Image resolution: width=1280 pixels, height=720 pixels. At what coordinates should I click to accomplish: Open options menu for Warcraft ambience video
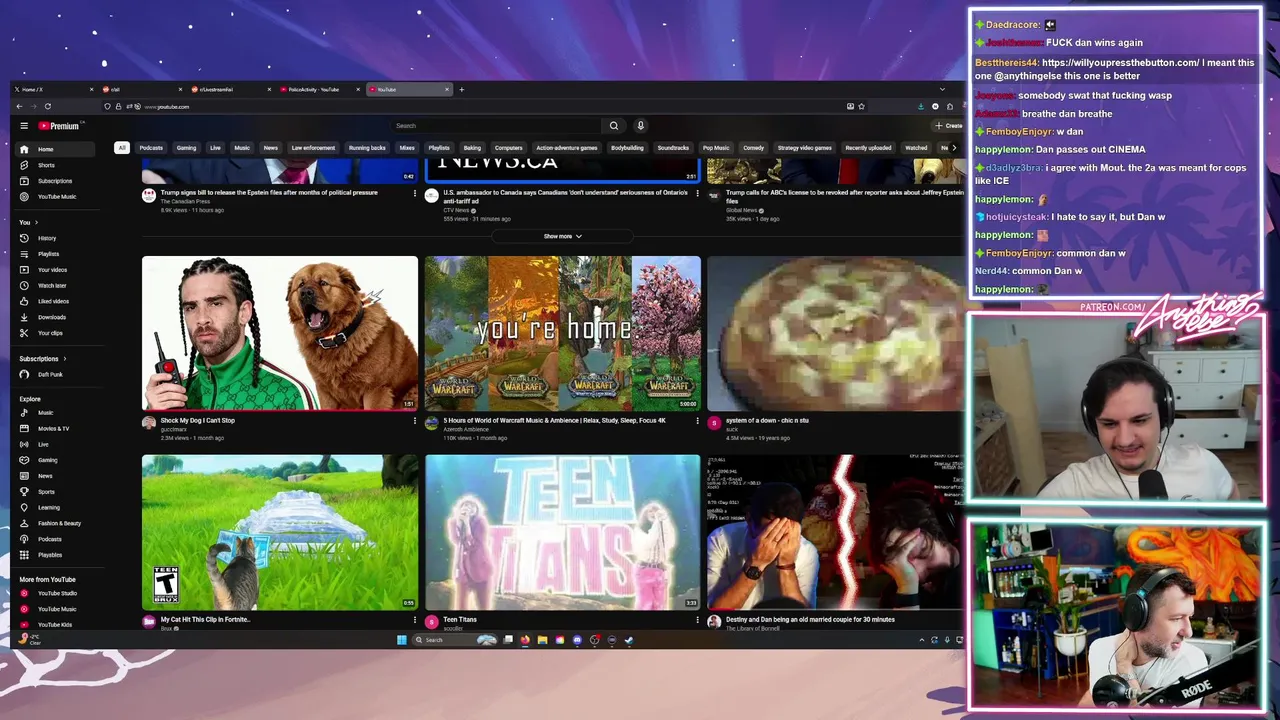(x=698, y=421)
